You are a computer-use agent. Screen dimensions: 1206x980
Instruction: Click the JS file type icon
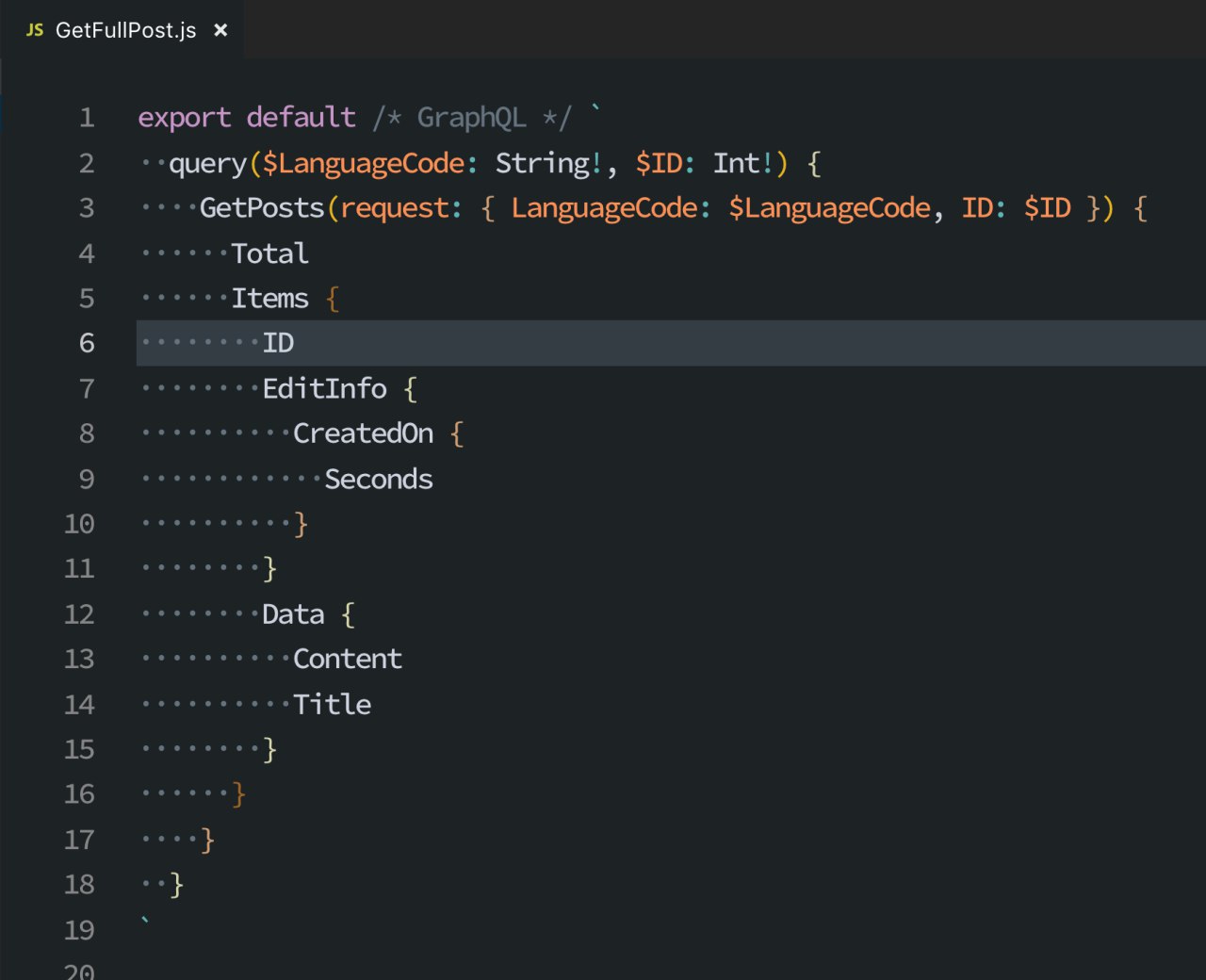click(35, 30)
